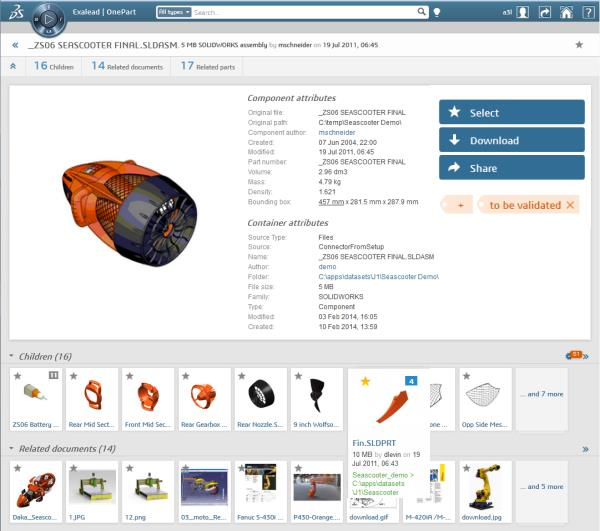Open the 03_moto_Re document thumbnail
Screen dimensions: 600x531
click(x=204, y=488)
